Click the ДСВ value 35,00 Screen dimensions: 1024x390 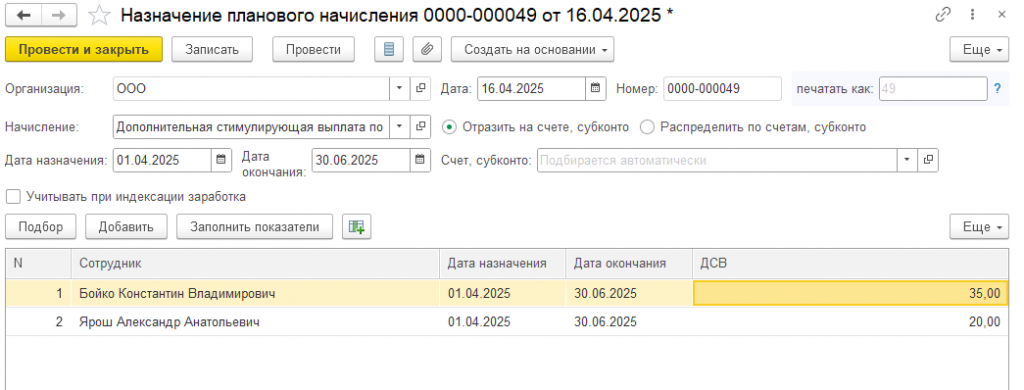[x=850, y=294]
